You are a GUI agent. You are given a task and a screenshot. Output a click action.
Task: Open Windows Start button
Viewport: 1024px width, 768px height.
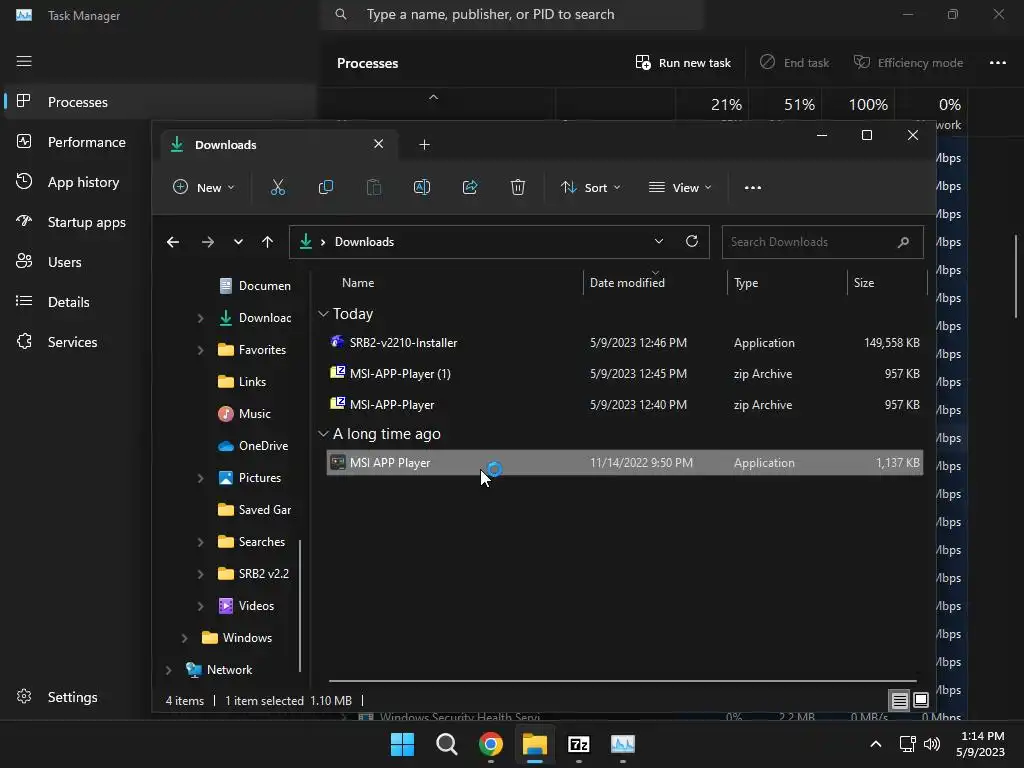pyautogui.click(x=402, y=744)
